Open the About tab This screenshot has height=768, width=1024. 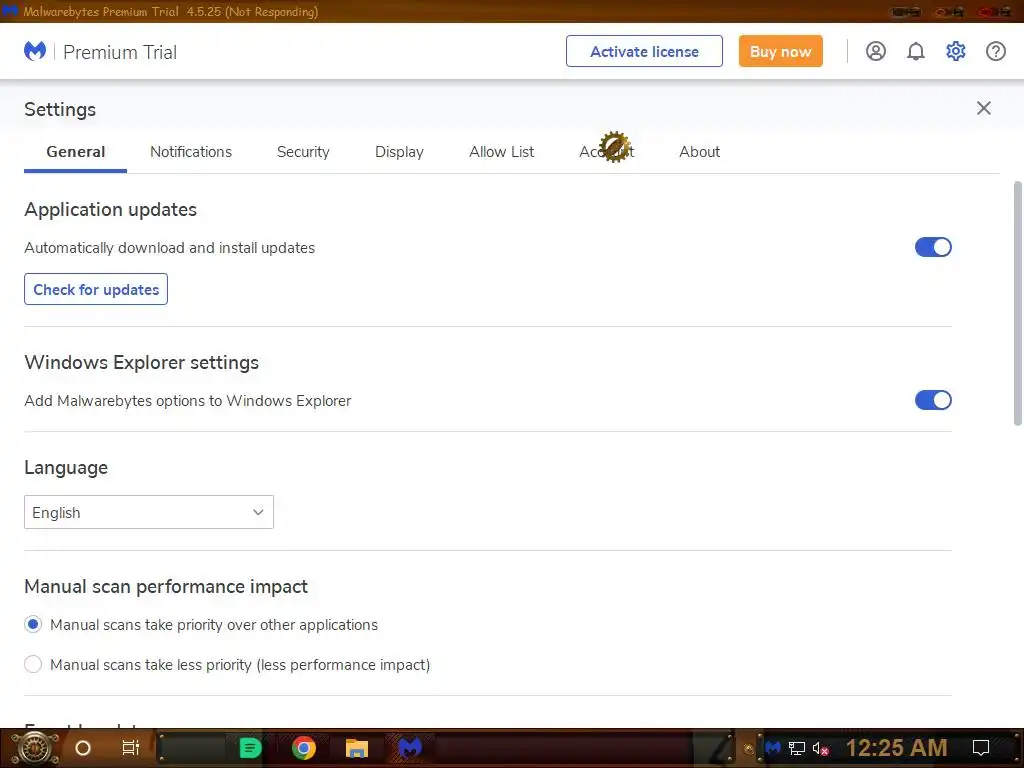[x=699, y=152]
